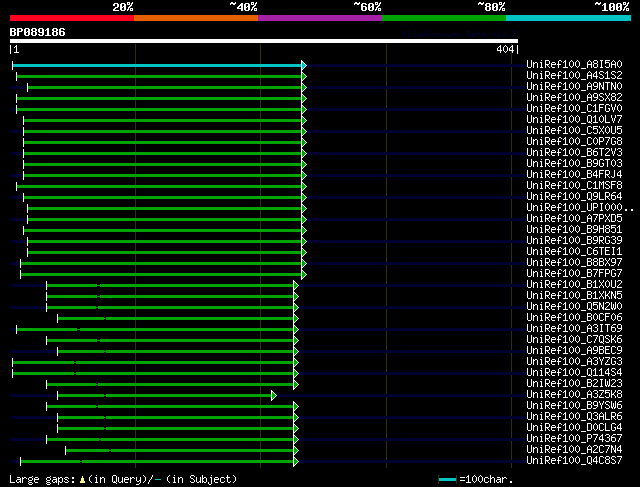The image size is (640, 487).
Task: Select hit label UniRef100_B9H851
Action: coord(574,229)
